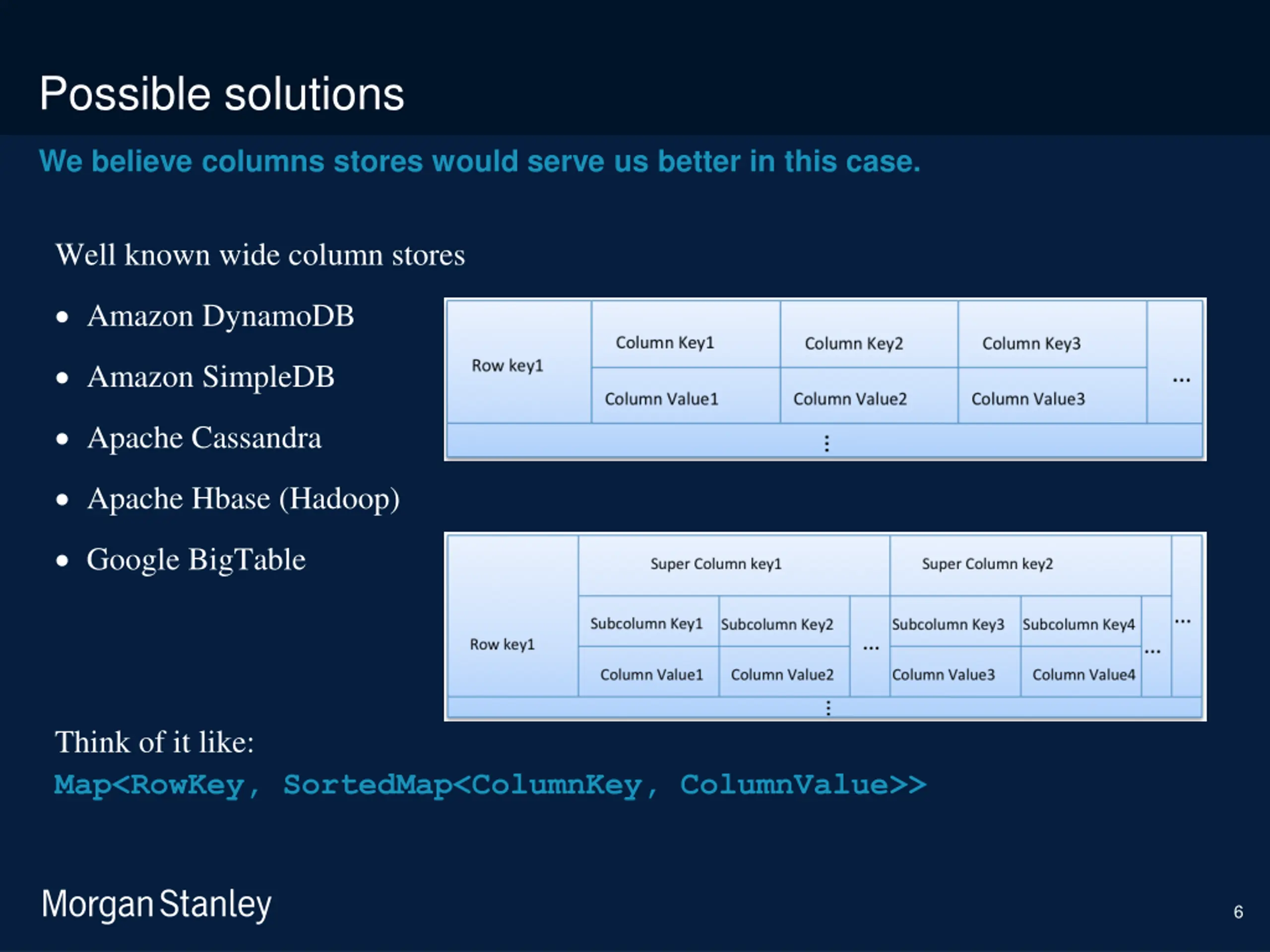Select the Amazon SimpleDB bullet item
The height and width of the screenshot is (952, 1270).
coord(211,377)
